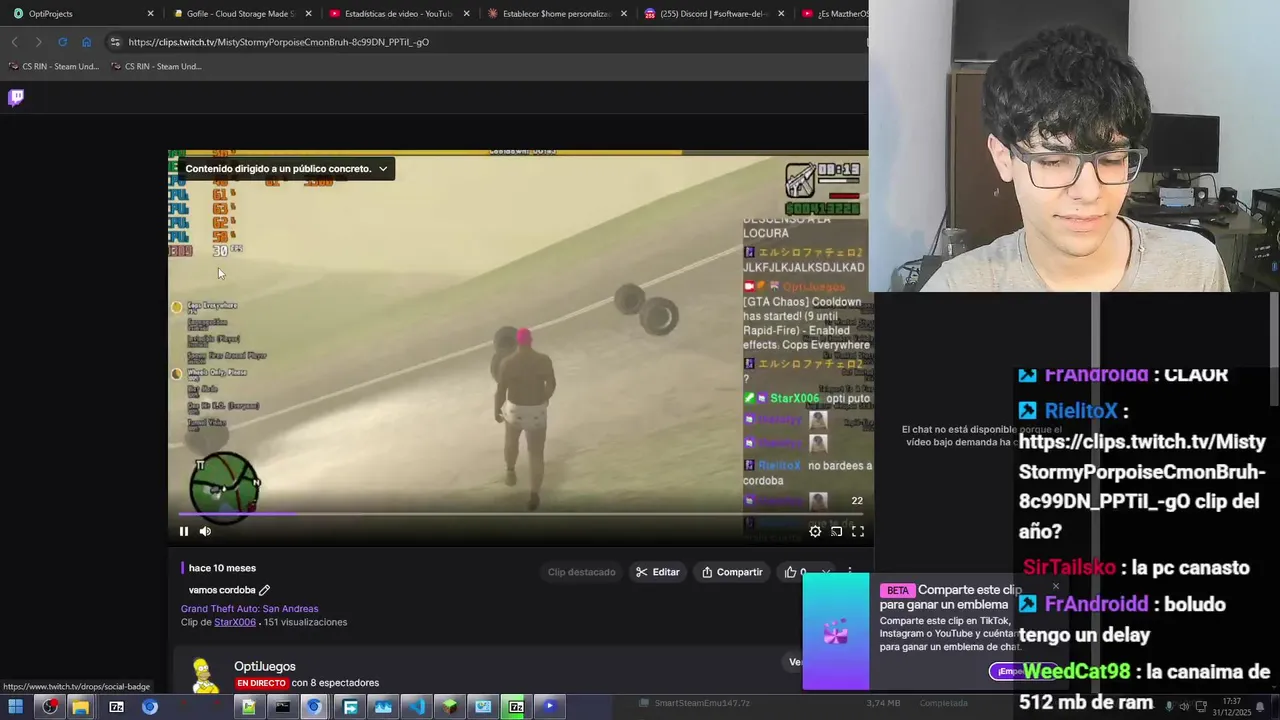Open the Minecraft grass block taskbar icon
The width and height of the screenshot is (1280, 720).
(450, 707)
